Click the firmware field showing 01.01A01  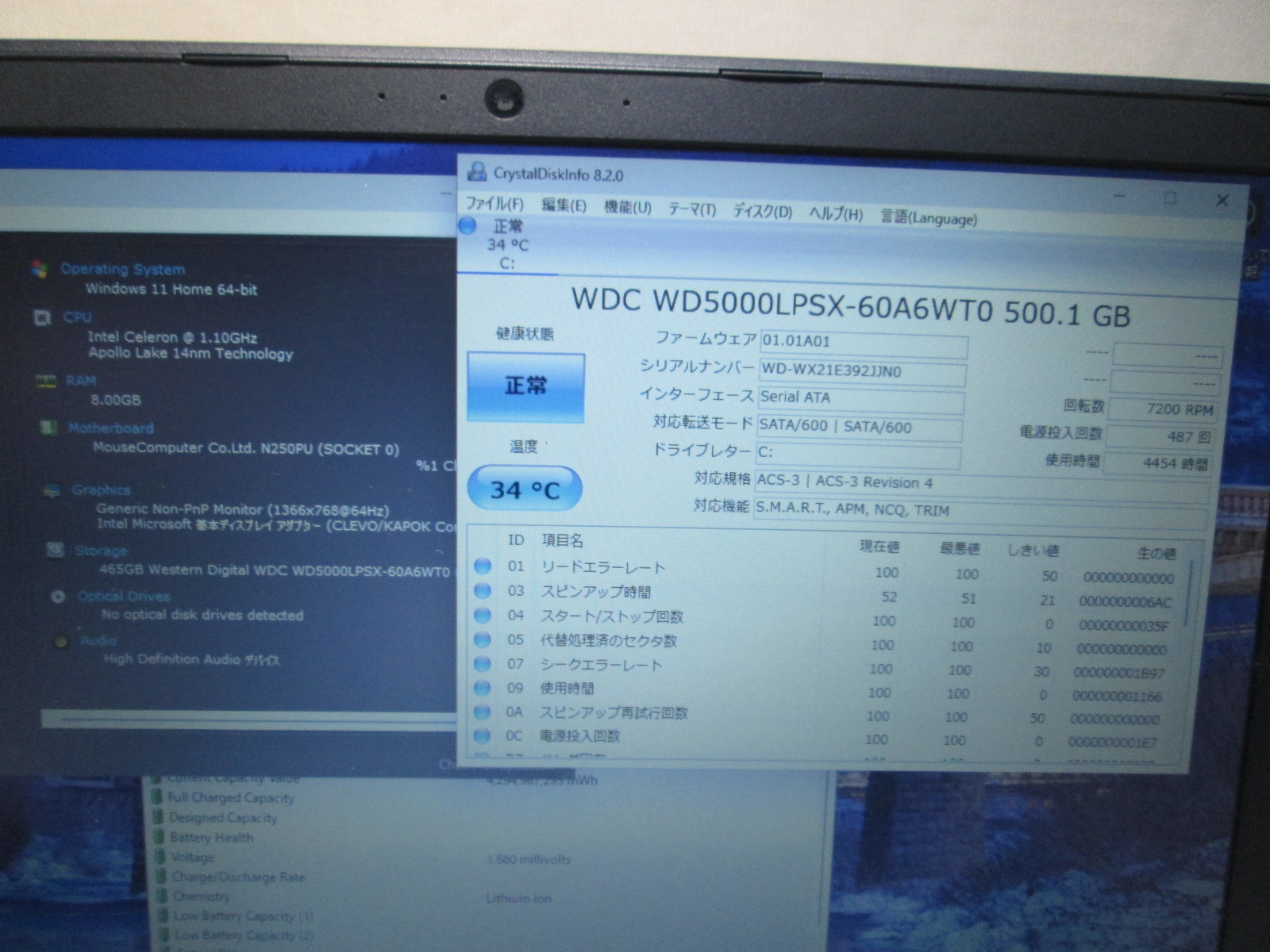[863, 342]
